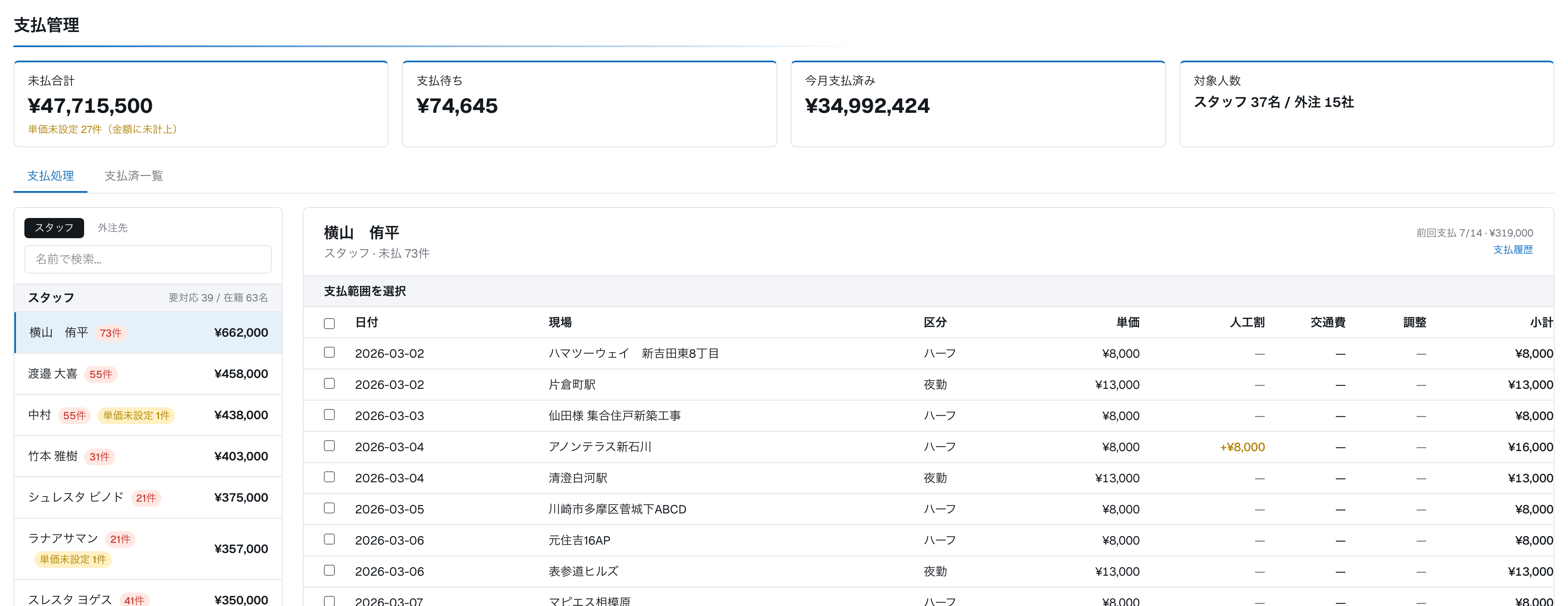Screen dimensions: 1568x606
Task: Click the 交通費 column header
Action: tap(1328, 322)
